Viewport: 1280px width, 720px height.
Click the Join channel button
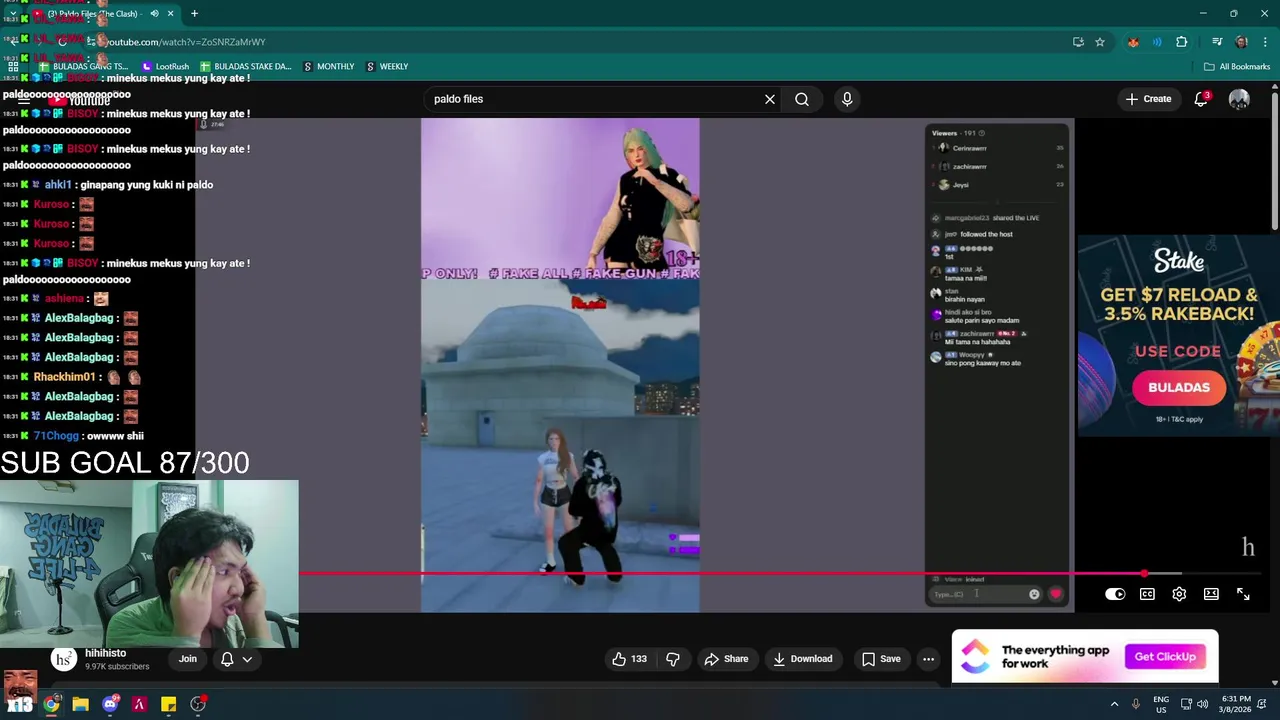(x=188, y=659)
